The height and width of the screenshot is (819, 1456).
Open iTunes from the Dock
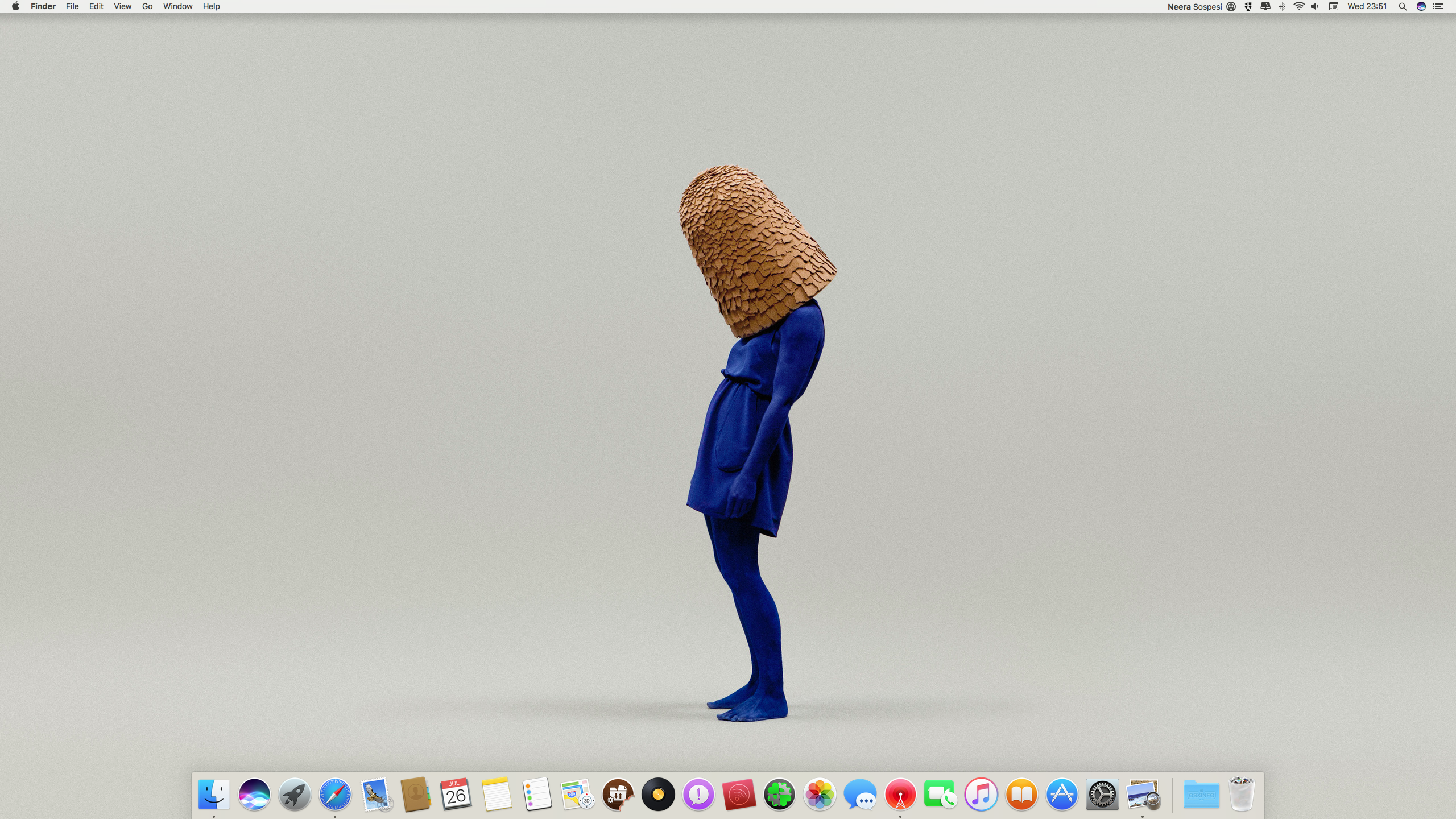(x=981, y=795)
